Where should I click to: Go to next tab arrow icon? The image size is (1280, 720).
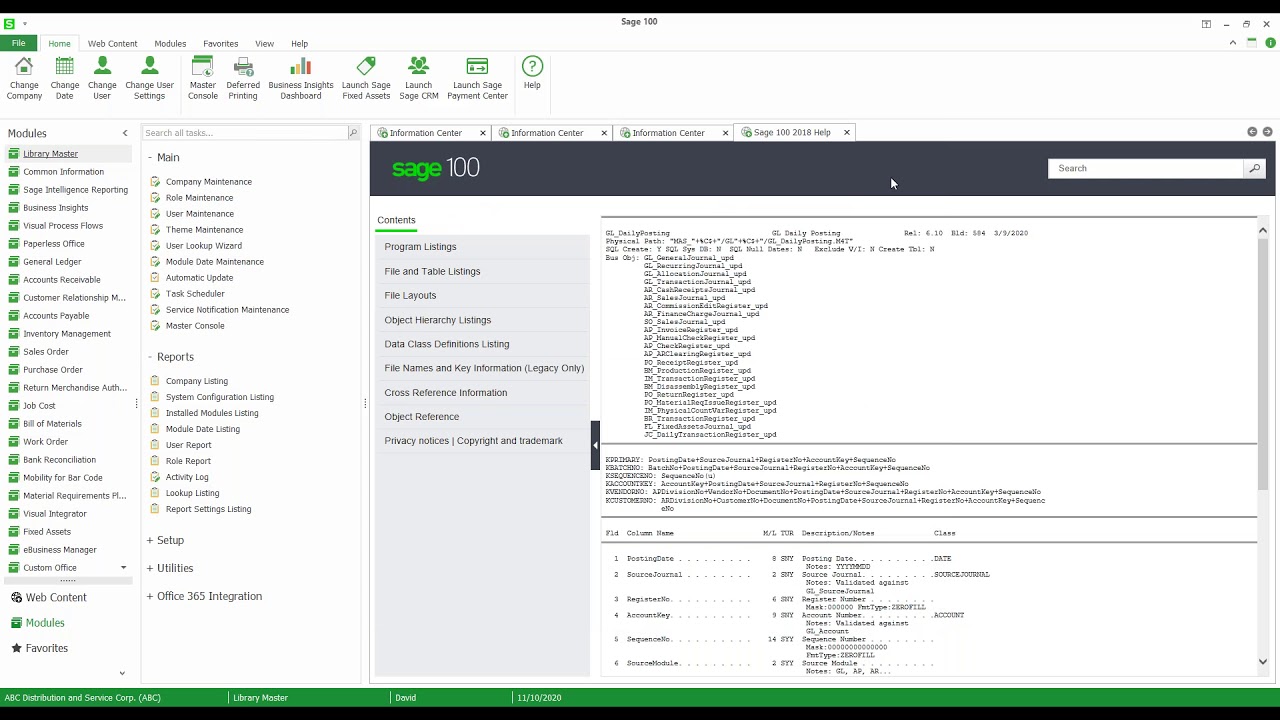(1267, 132)
